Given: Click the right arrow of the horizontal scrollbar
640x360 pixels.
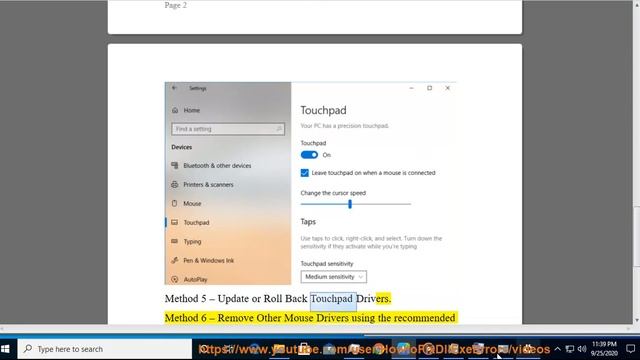Looking at the screenshot, I should 630,329.
